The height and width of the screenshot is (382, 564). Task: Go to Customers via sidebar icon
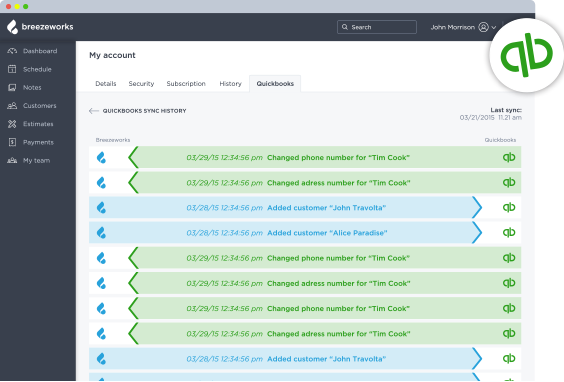12,106
